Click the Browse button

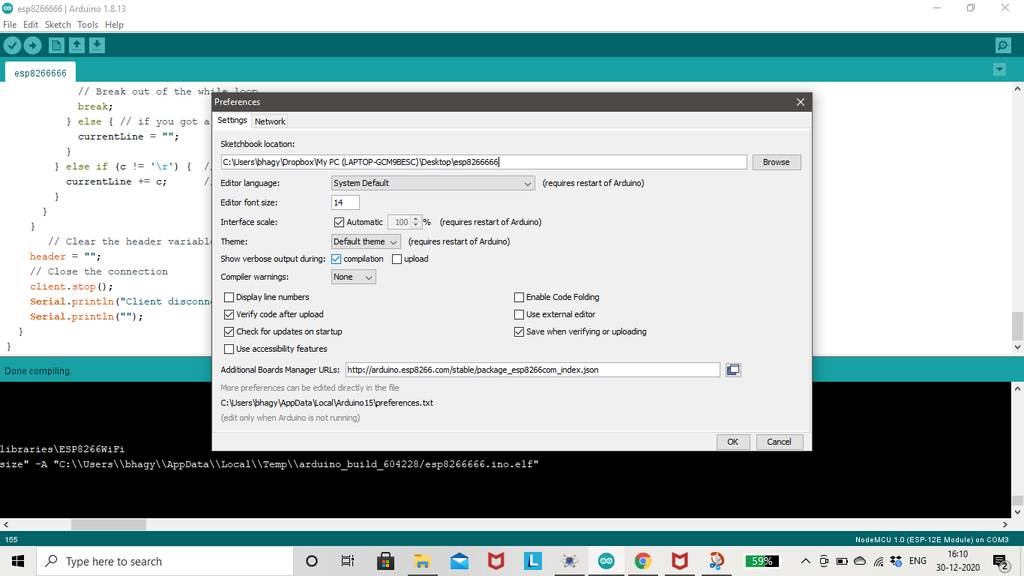[x=776, y=162]
